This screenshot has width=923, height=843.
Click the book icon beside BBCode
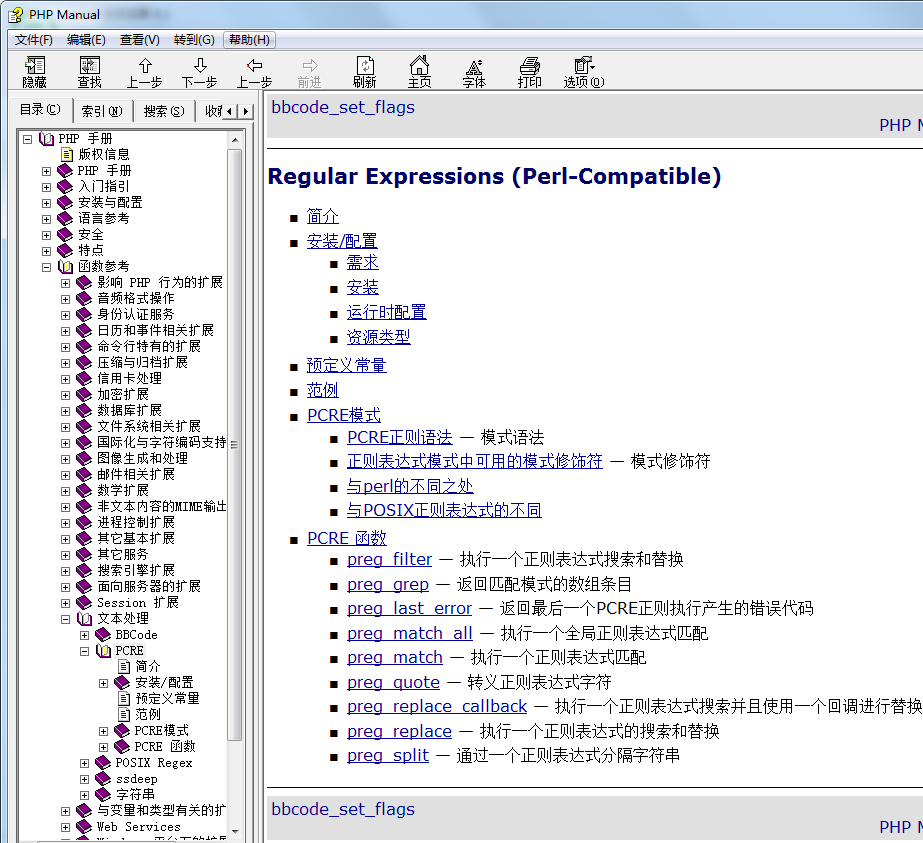(103, 635)
